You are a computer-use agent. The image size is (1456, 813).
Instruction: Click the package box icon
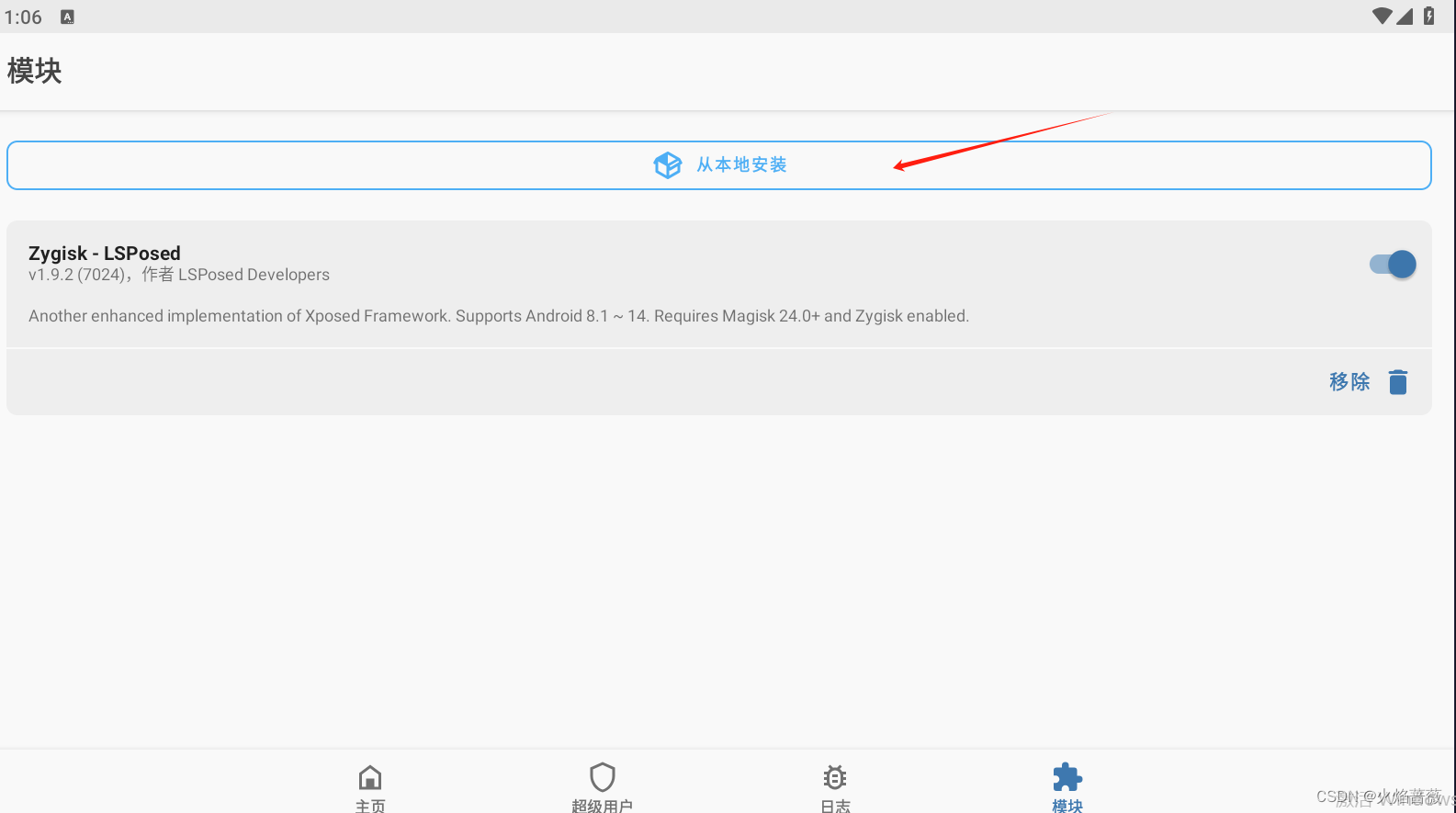pyautogui.click(x=668, y=165)
